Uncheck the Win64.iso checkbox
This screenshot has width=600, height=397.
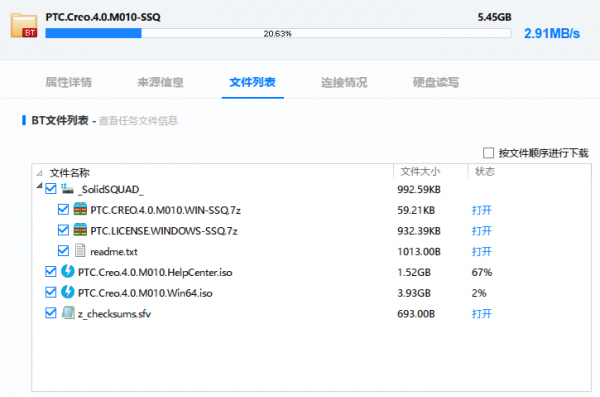(x=51, y=292)
